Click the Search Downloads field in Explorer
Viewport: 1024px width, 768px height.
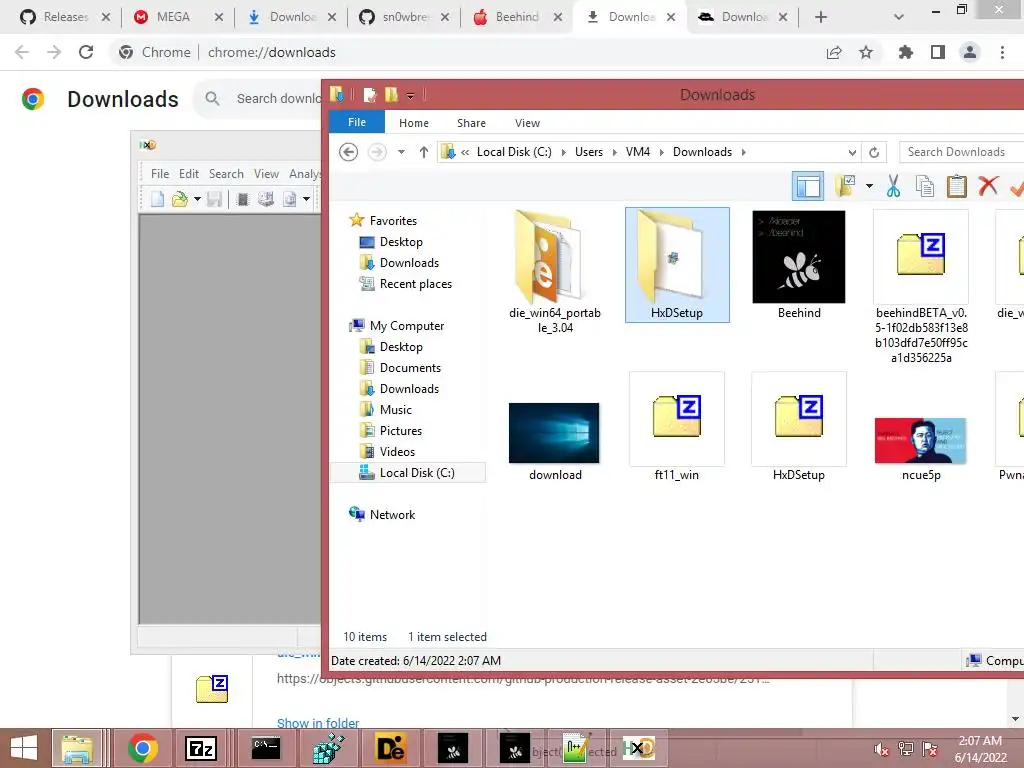coord(960,152)
